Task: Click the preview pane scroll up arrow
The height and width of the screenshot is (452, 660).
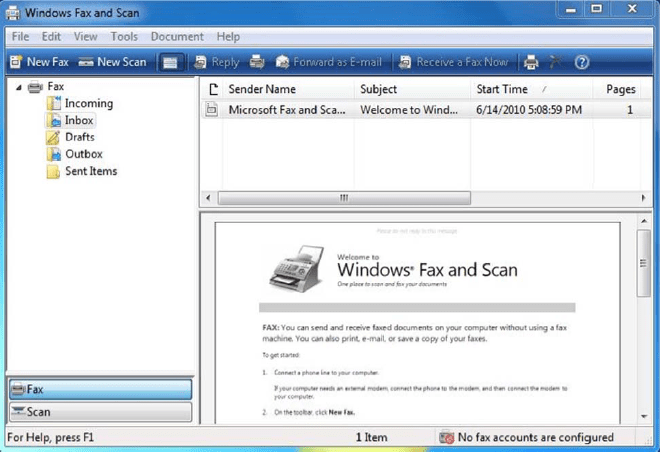Action: [x=644, y=221]
